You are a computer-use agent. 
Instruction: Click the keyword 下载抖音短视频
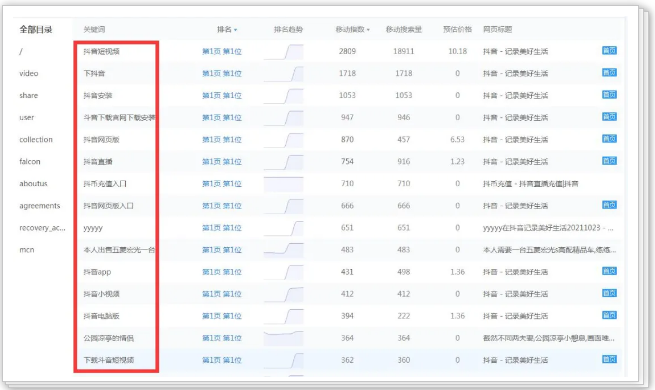coord(109,360)
